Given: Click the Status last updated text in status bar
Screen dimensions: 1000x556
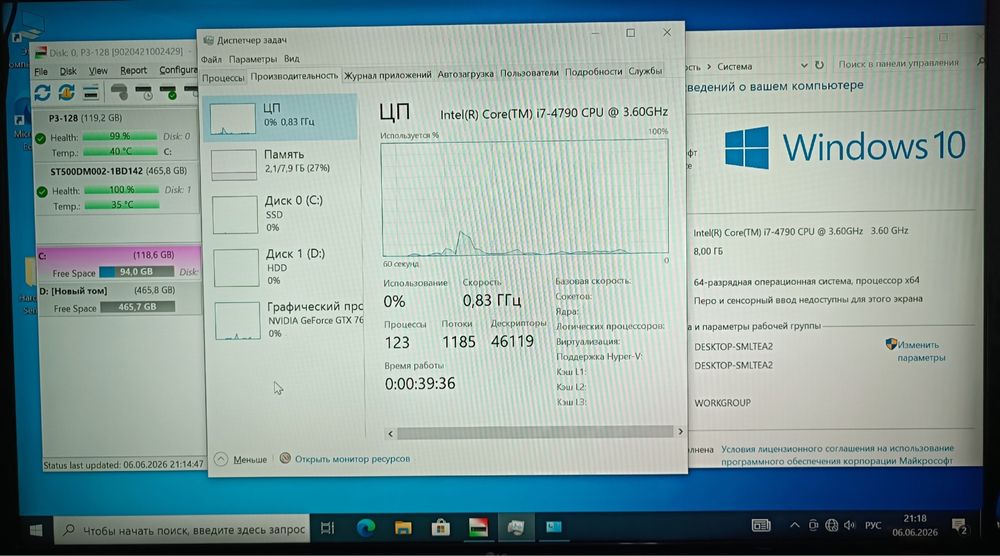Looking at the screenshot, I should [x=123, y=465].
